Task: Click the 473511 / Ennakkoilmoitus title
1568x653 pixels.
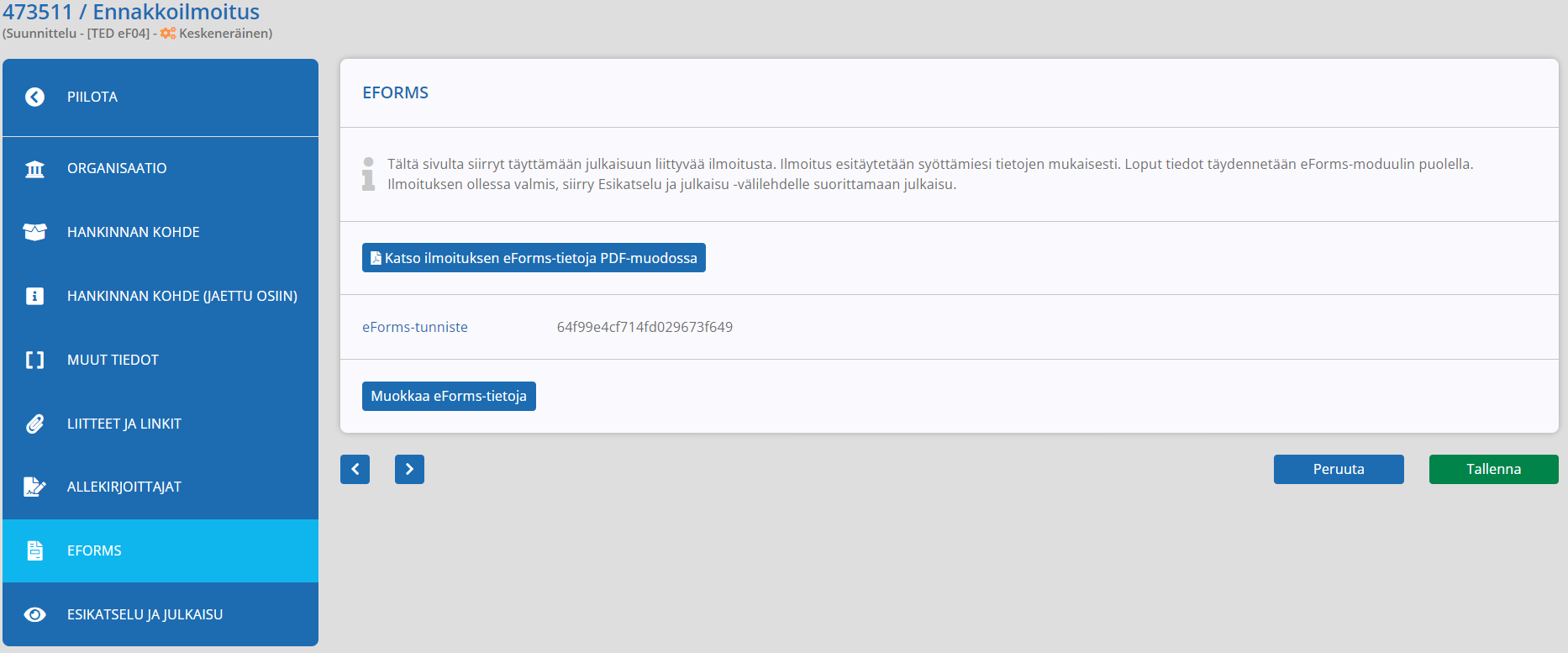Action: [x=131, y=12]
